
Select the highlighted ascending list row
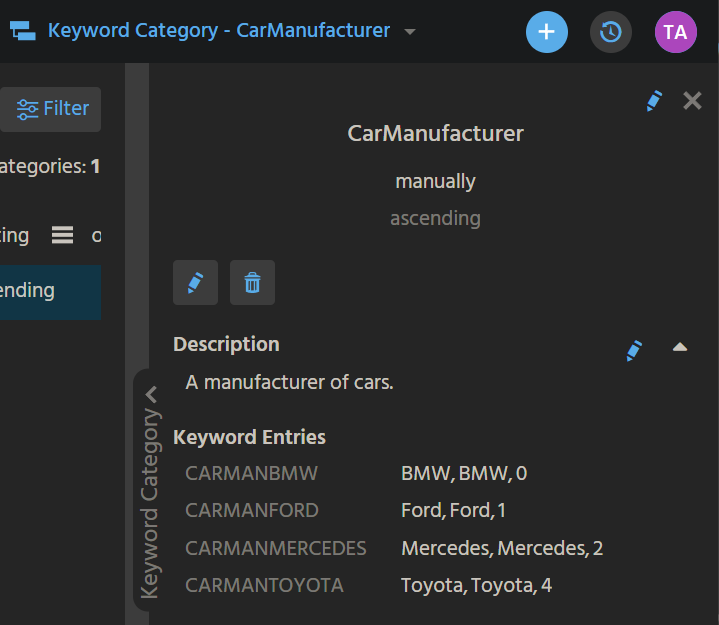pyautogui.click(x=50, y=292)
